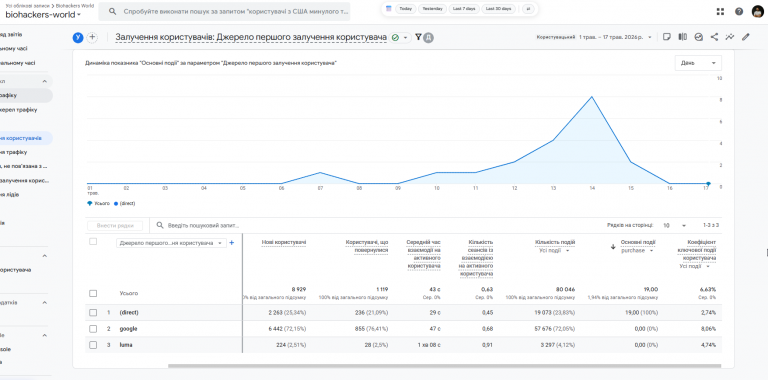Focus the table search 'Введіть пошуковий запит' field
The width and height of the screenshot is (768, 380).
pyautogui.click(x=203, y=225)
